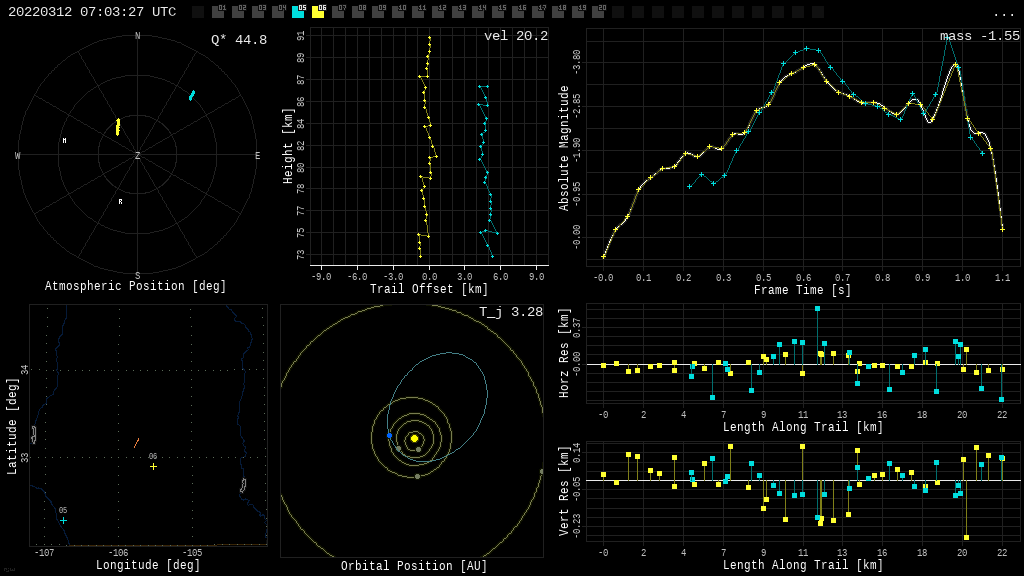The height and width of the screenshot is (576, 1024).
Task: Click the yellow station 06 cross on map
Action: tap(153, 466)
